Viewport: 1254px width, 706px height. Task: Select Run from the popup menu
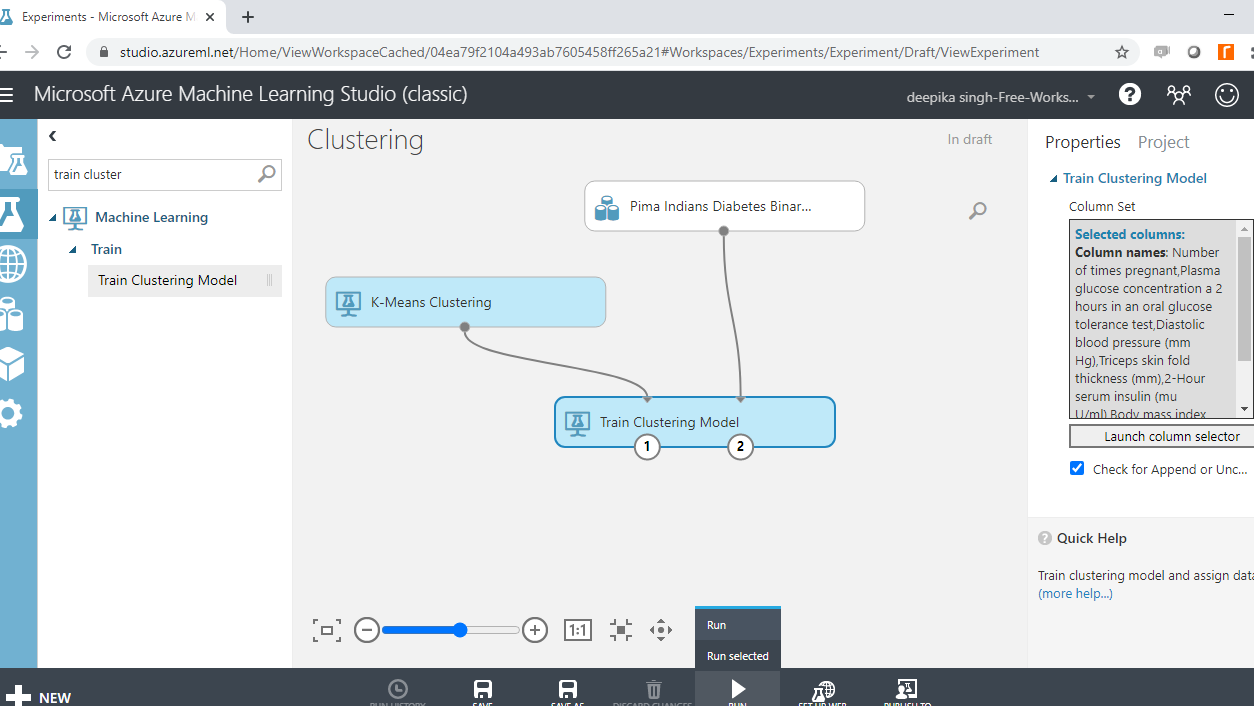(x=738, y=625)
